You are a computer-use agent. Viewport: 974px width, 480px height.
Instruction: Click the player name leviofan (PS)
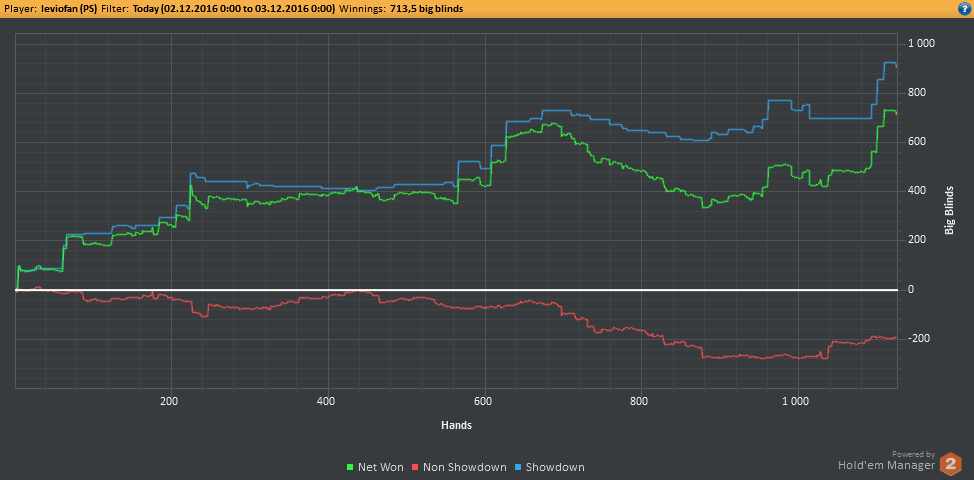(x=69, y=8)
